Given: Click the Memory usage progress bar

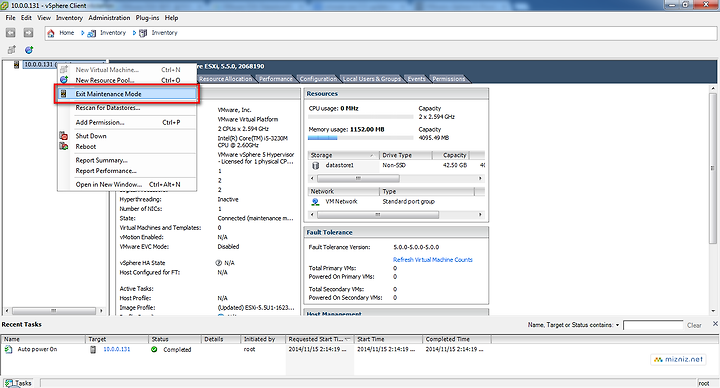Looking at the screenshot, I should (x=360, y=138).
